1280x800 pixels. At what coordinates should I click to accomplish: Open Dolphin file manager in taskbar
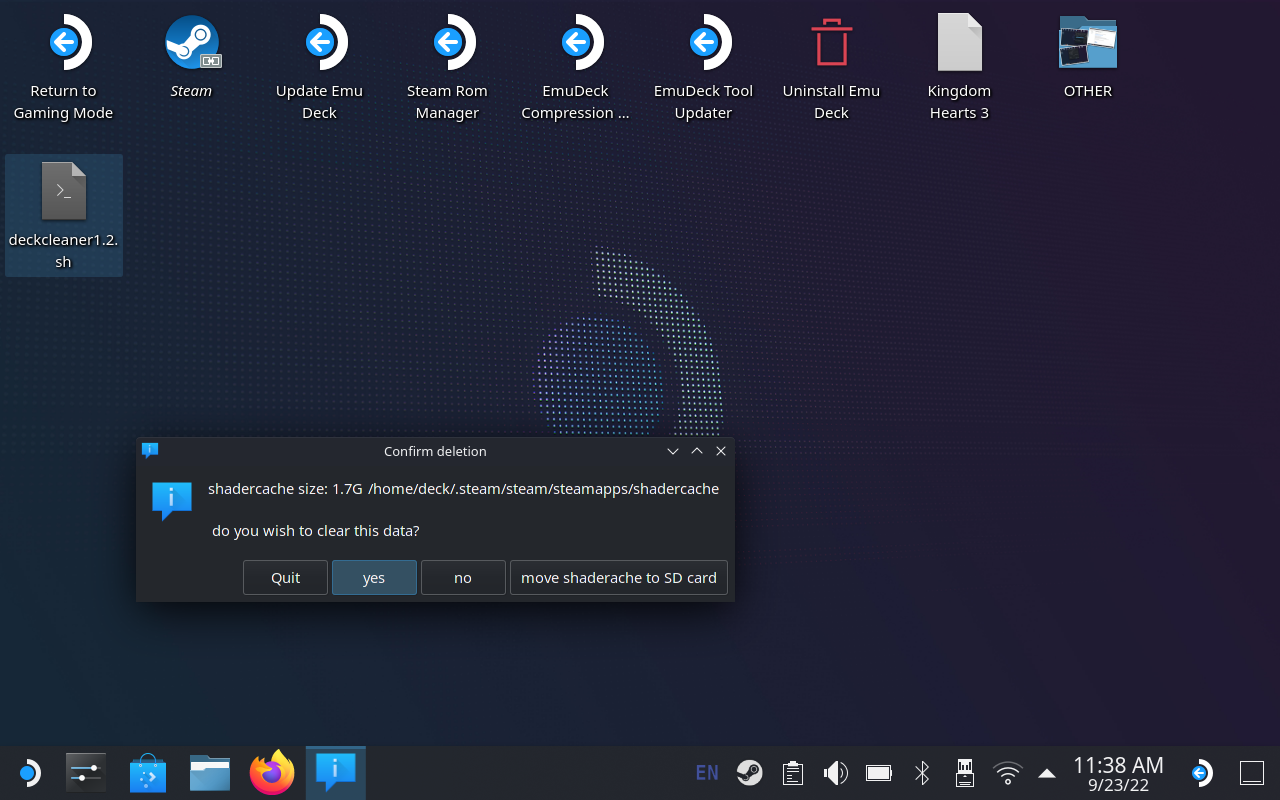210,773
